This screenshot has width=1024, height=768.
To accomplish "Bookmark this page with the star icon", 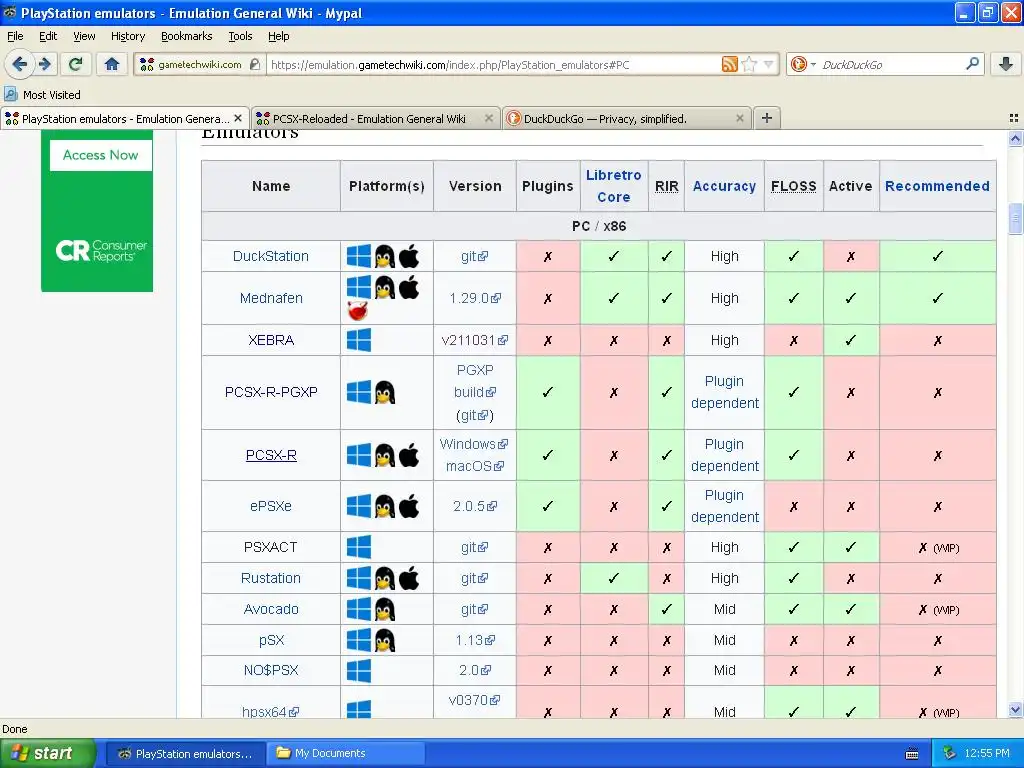I will point(749,64).
